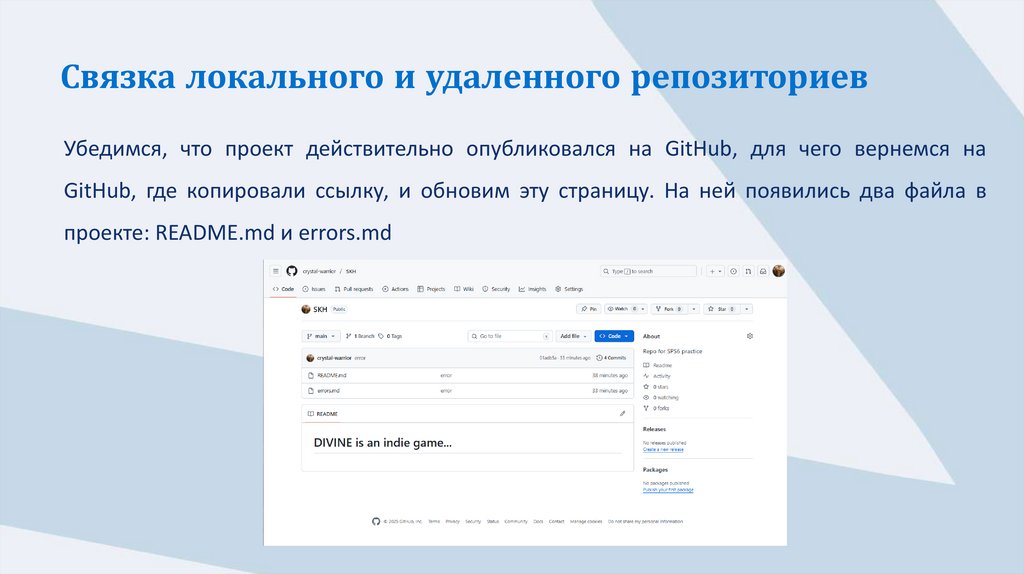Open the footer 'Manage cookies' link
Viewport: 1024px width, 574px height.
586,521
